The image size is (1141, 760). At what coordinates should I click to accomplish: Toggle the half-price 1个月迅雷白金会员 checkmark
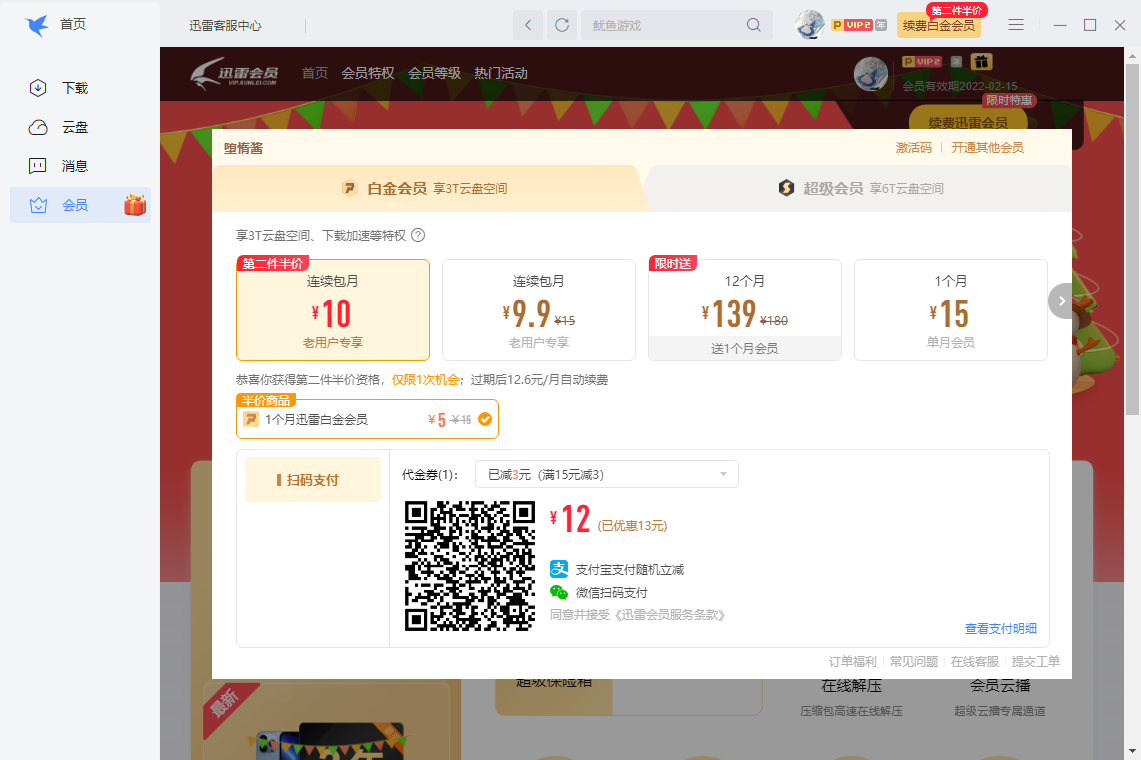pyautogui.click(x=485, y=419)
